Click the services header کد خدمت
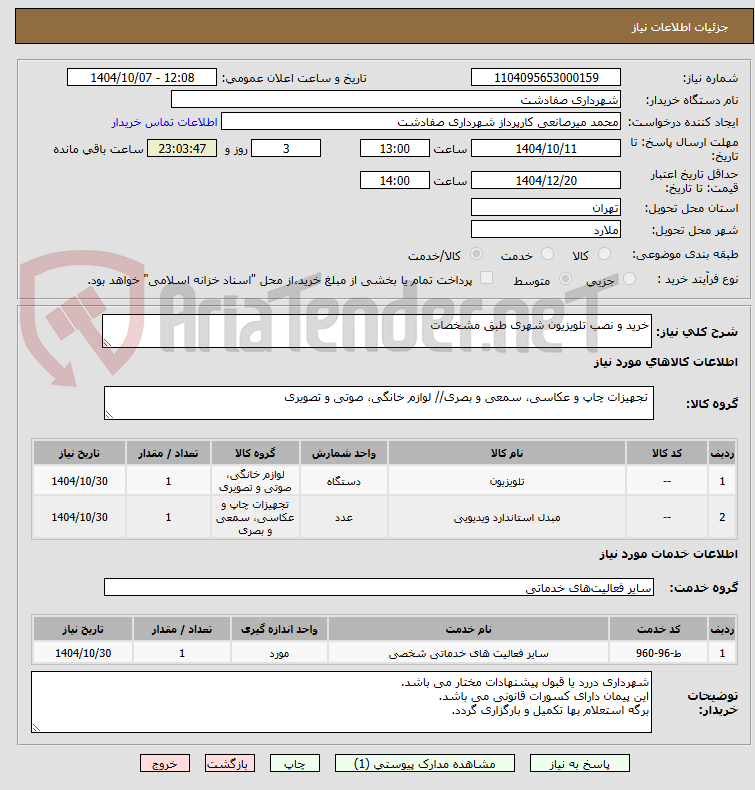This screenshot has height=790, width=755. tap(658, 629)
